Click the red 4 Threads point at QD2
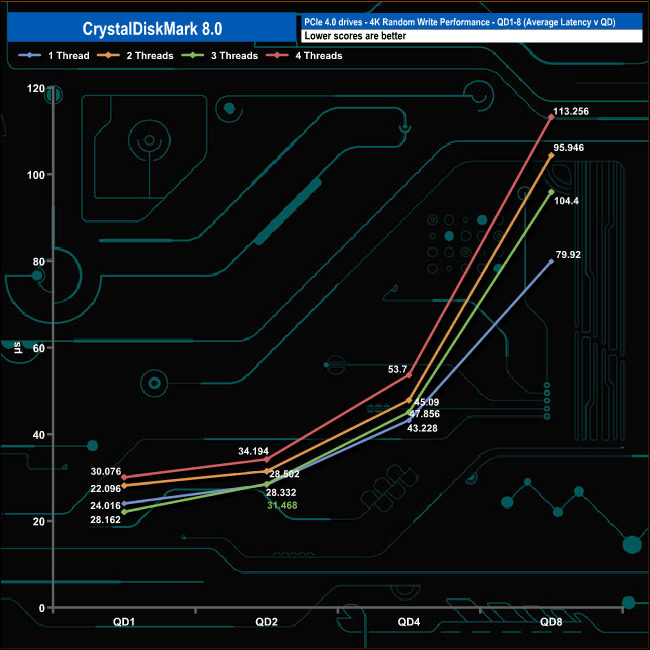Image resolution: width=650 pixels, height=650 pixels. tap(267, 460)
